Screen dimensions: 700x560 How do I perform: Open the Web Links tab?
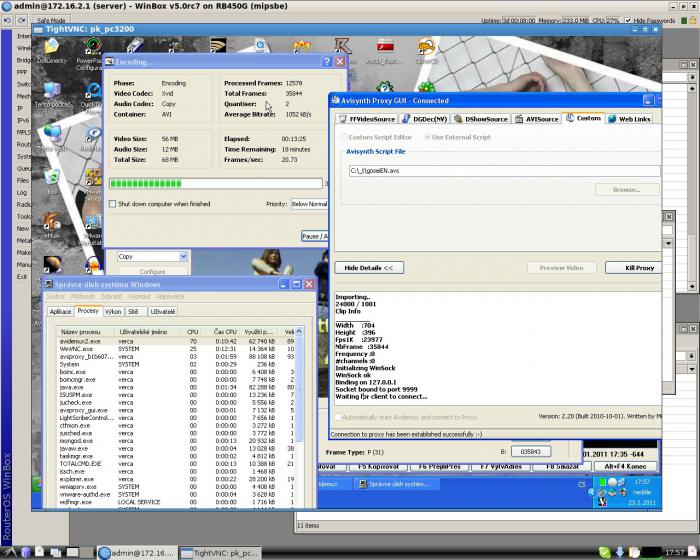click(x=629, y=119)
